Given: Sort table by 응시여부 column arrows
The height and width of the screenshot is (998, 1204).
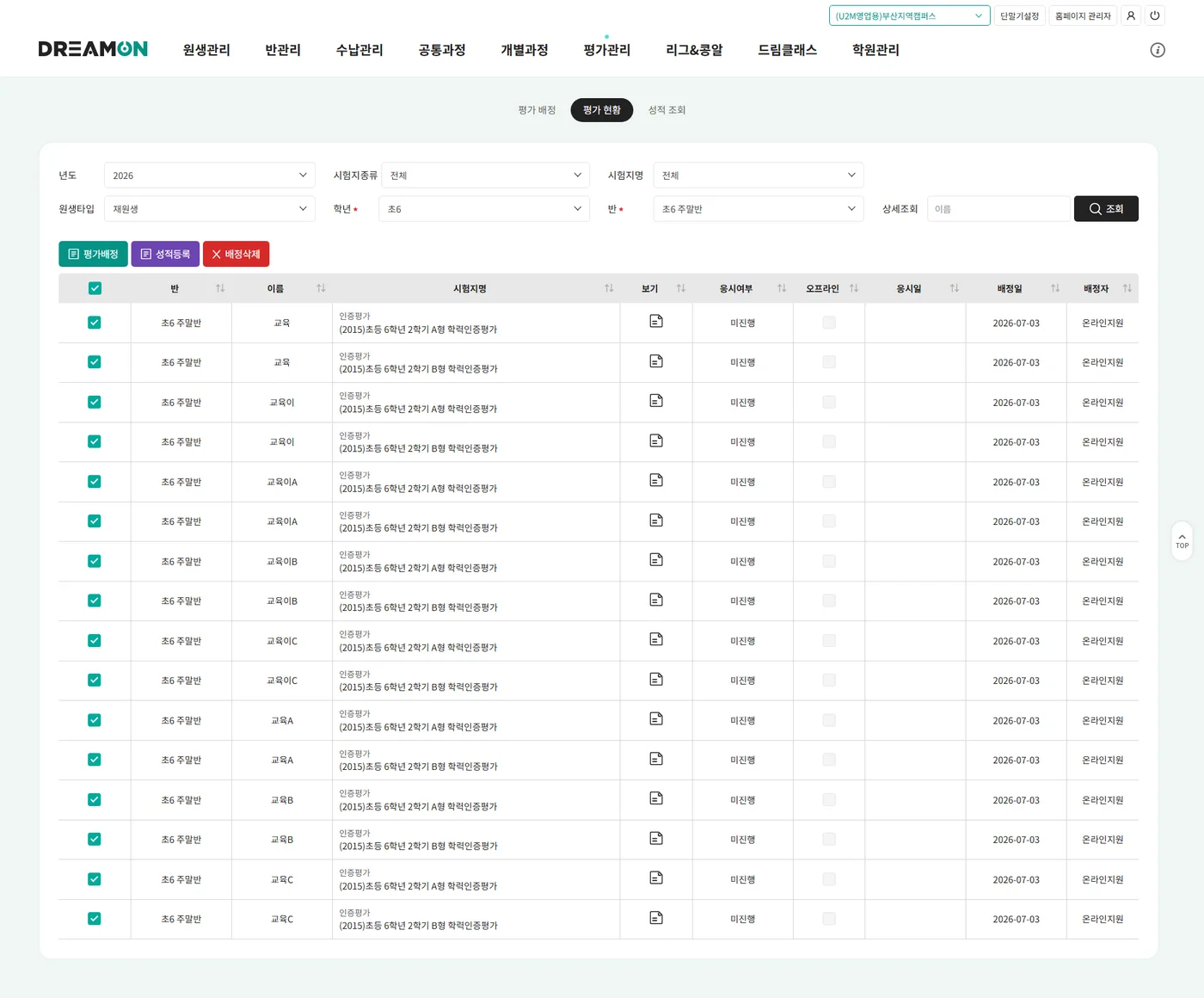Looking at the screenshot, I should coord(782,288).
